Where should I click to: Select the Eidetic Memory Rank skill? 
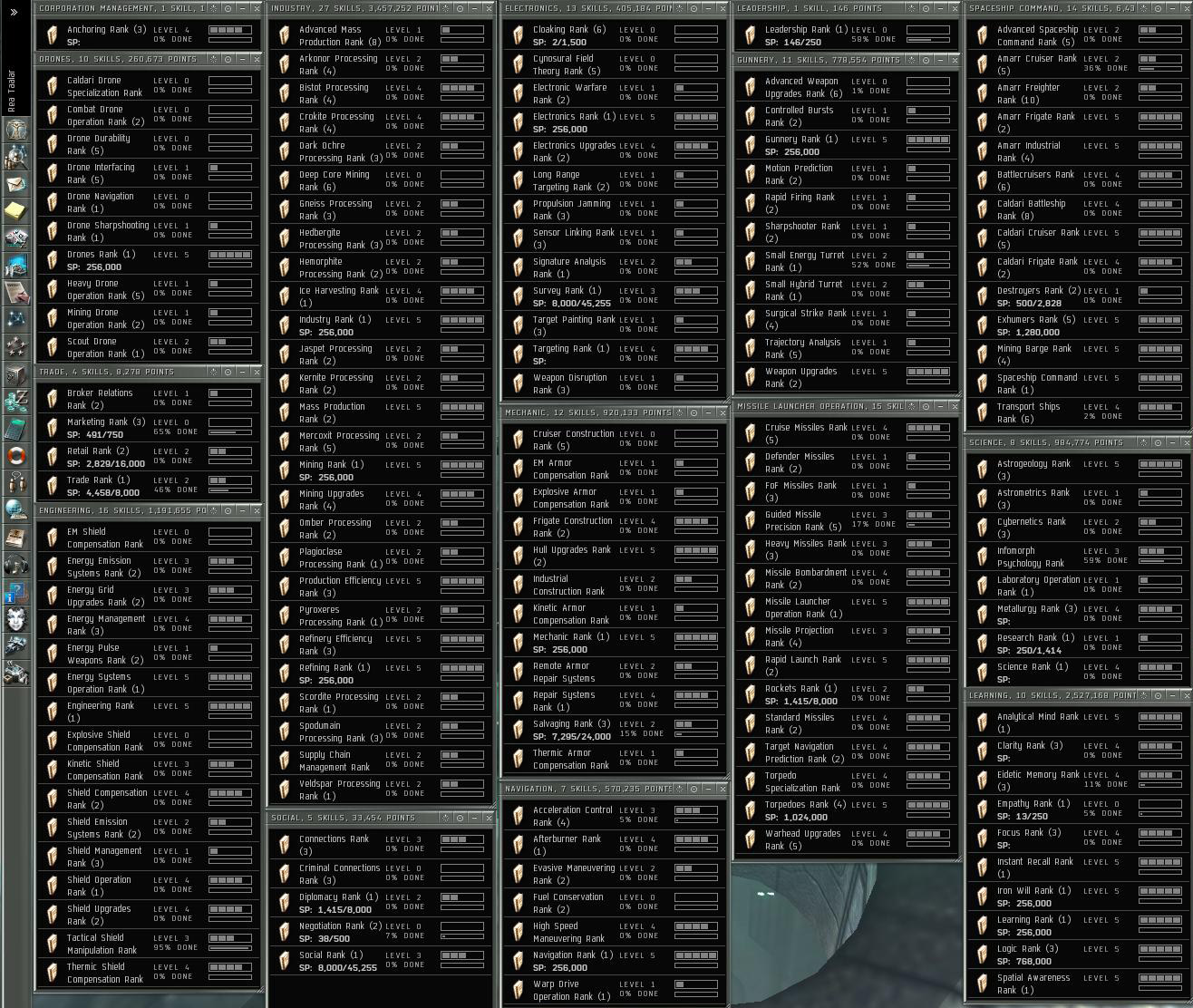coord(1081,780)
